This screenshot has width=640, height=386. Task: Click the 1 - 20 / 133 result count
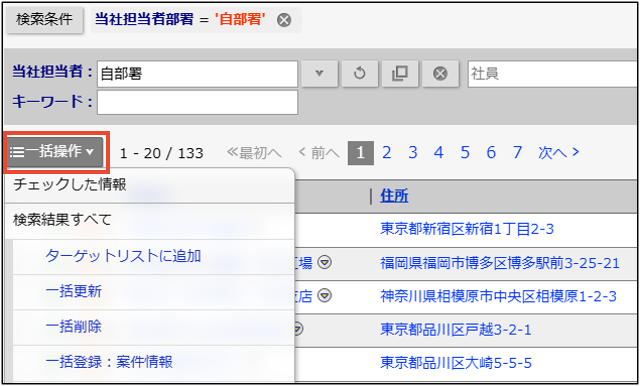tap(162, 153)
